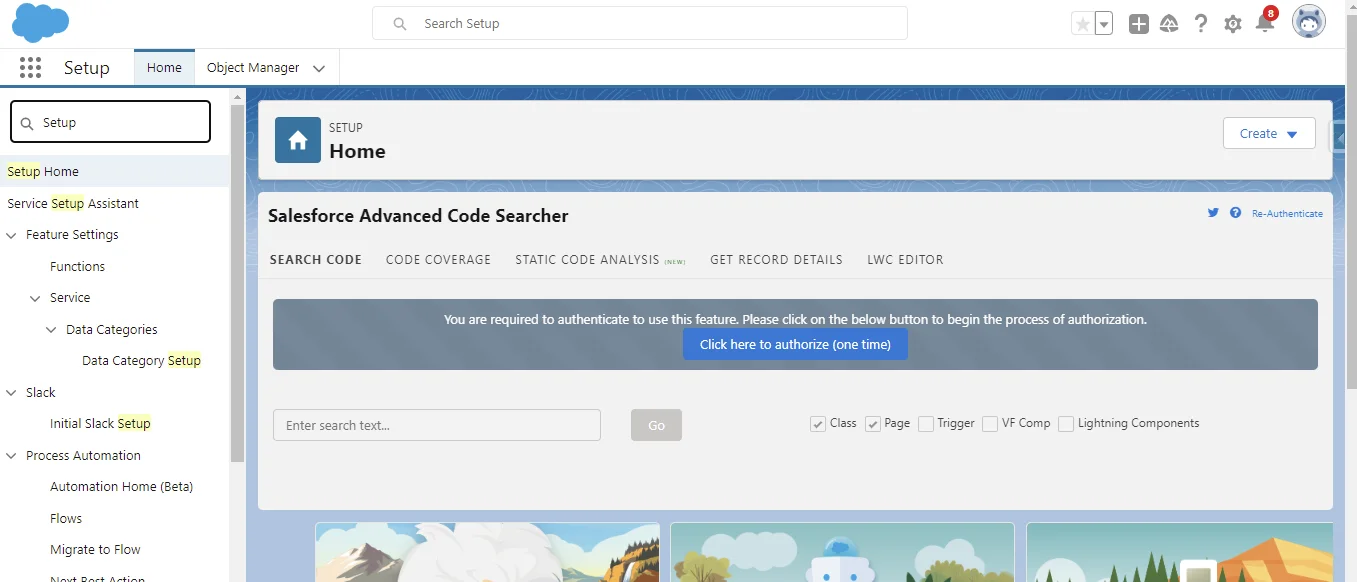This screenshot has width=1357, height=582.
Task: Open the App Launcher waffle icon
Action: [x=30, y=67]
